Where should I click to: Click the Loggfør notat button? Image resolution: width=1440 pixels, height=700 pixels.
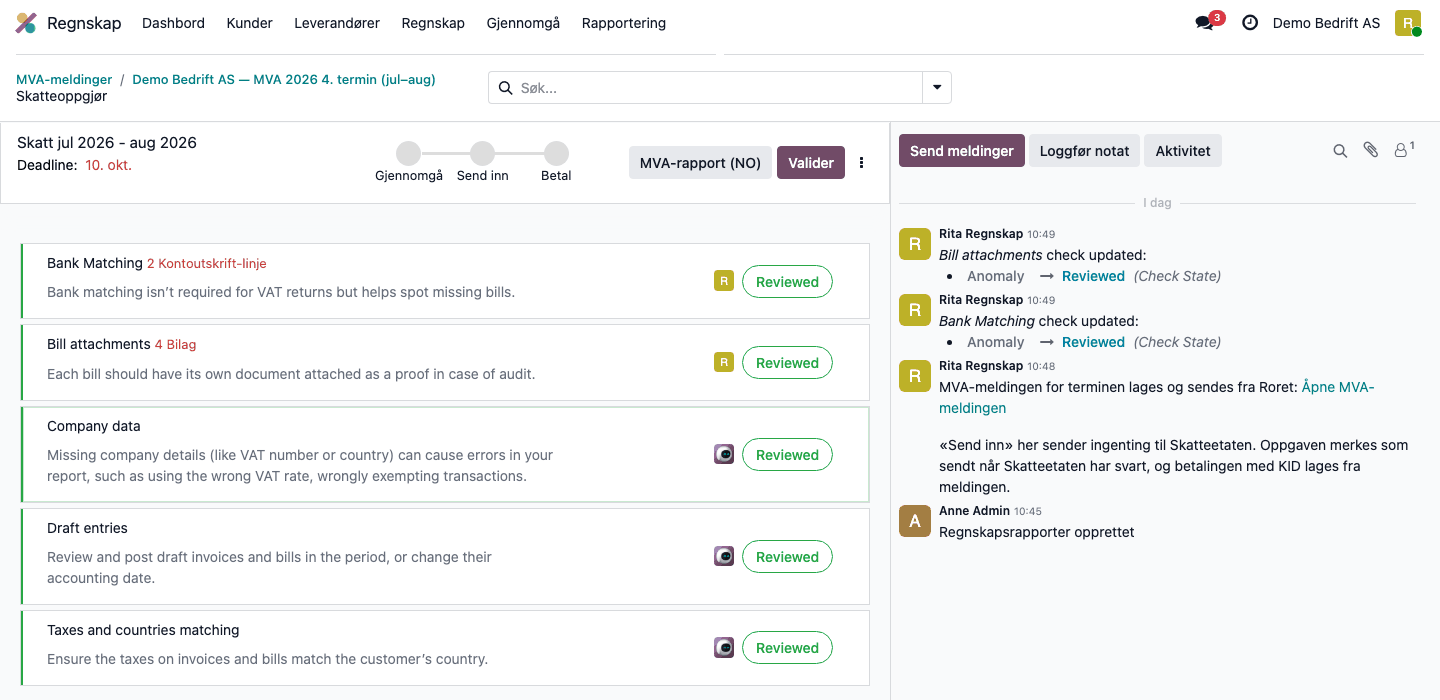click(1085, 151)
